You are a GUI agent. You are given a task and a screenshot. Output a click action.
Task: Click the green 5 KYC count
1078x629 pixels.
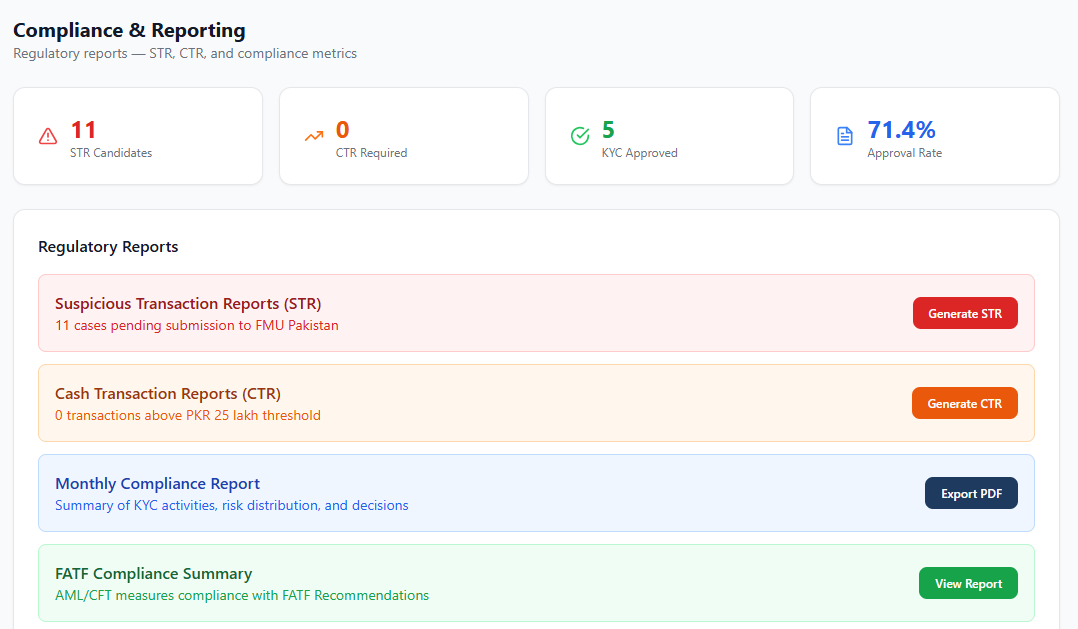(608, 129)
